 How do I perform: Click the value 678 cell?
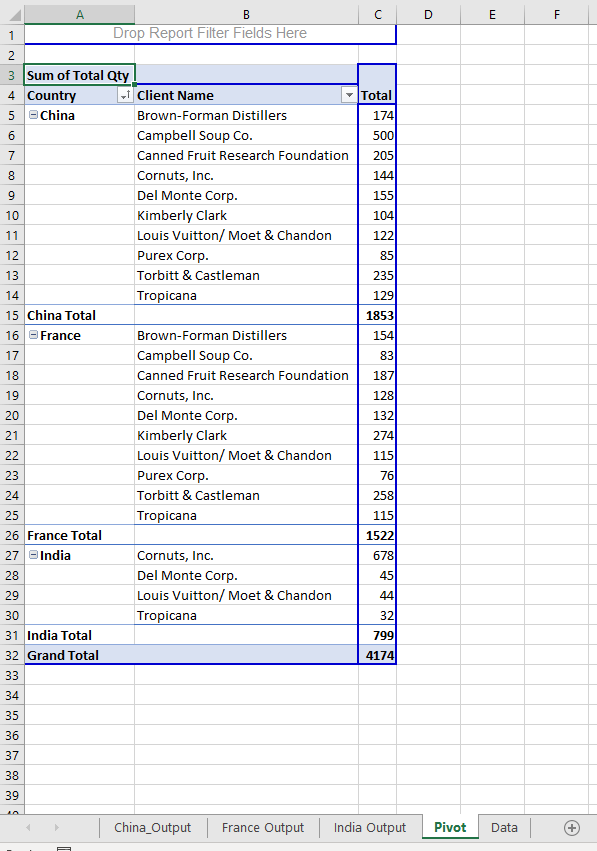(377, 555)
